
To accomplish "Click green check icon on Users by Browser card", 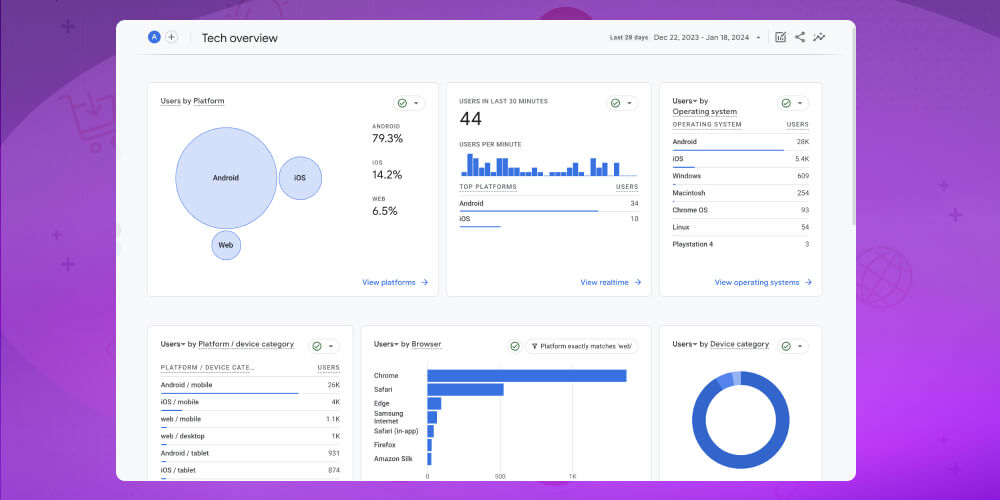I will tap(515, 346).
